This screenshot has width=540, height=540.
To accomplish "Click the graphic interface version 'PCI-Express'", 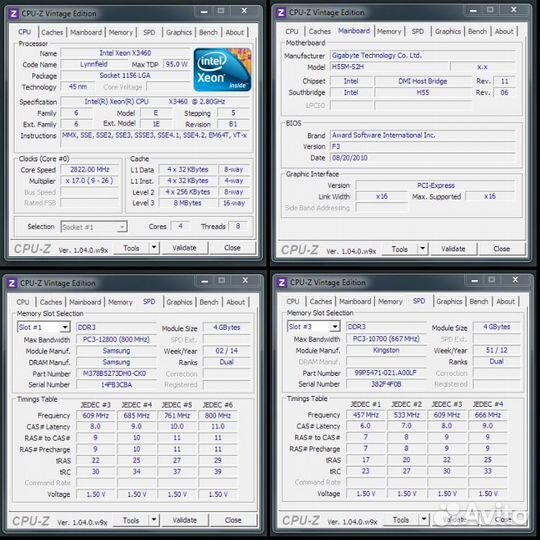I will pyautogui.click(x=436, y=185).
